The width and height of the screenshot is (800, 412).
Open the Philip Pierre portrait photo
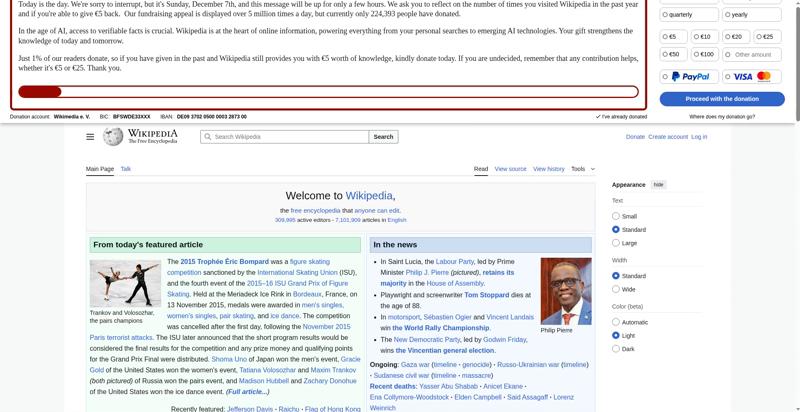coord(565,291)
